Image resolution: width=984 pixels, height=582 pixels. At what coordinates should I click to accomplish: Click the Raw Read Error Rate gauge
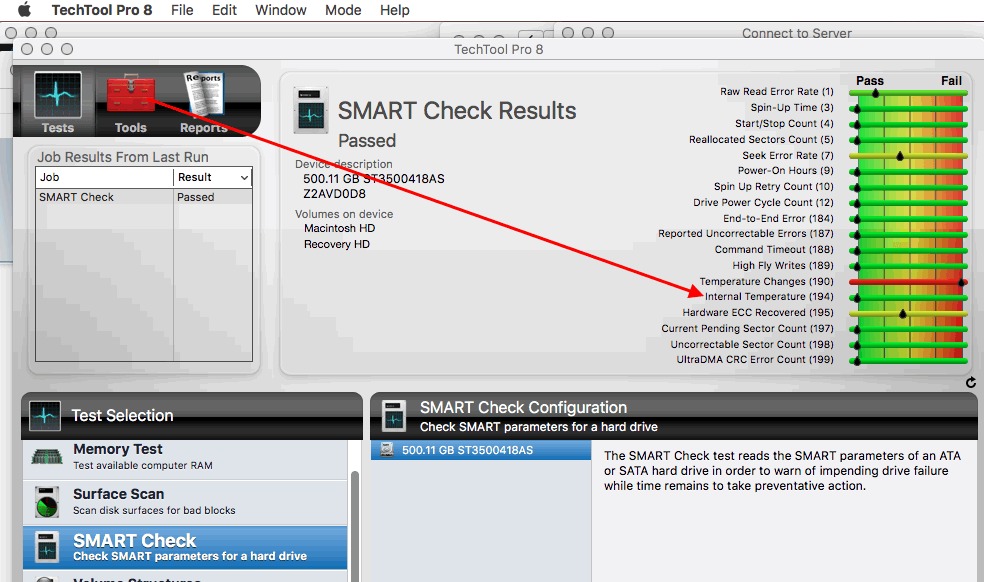pos(908,92)
